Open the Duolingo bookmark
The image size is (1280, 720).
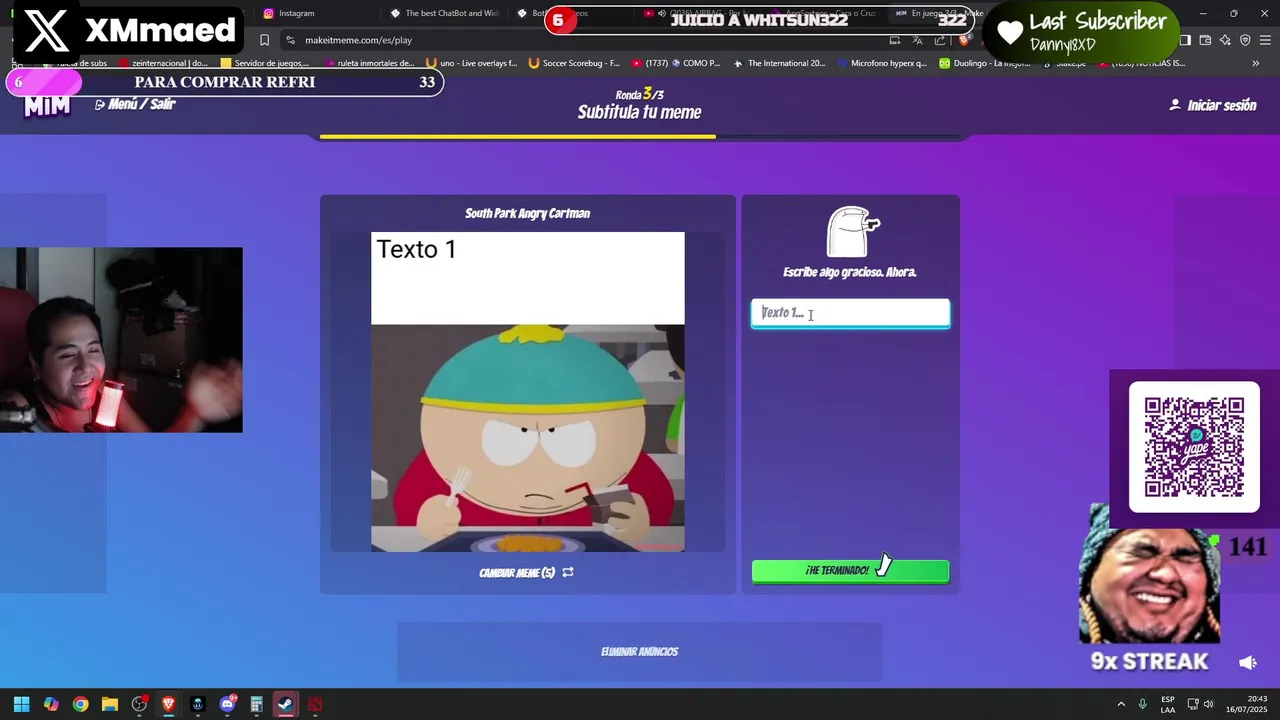tap(985, 63)
